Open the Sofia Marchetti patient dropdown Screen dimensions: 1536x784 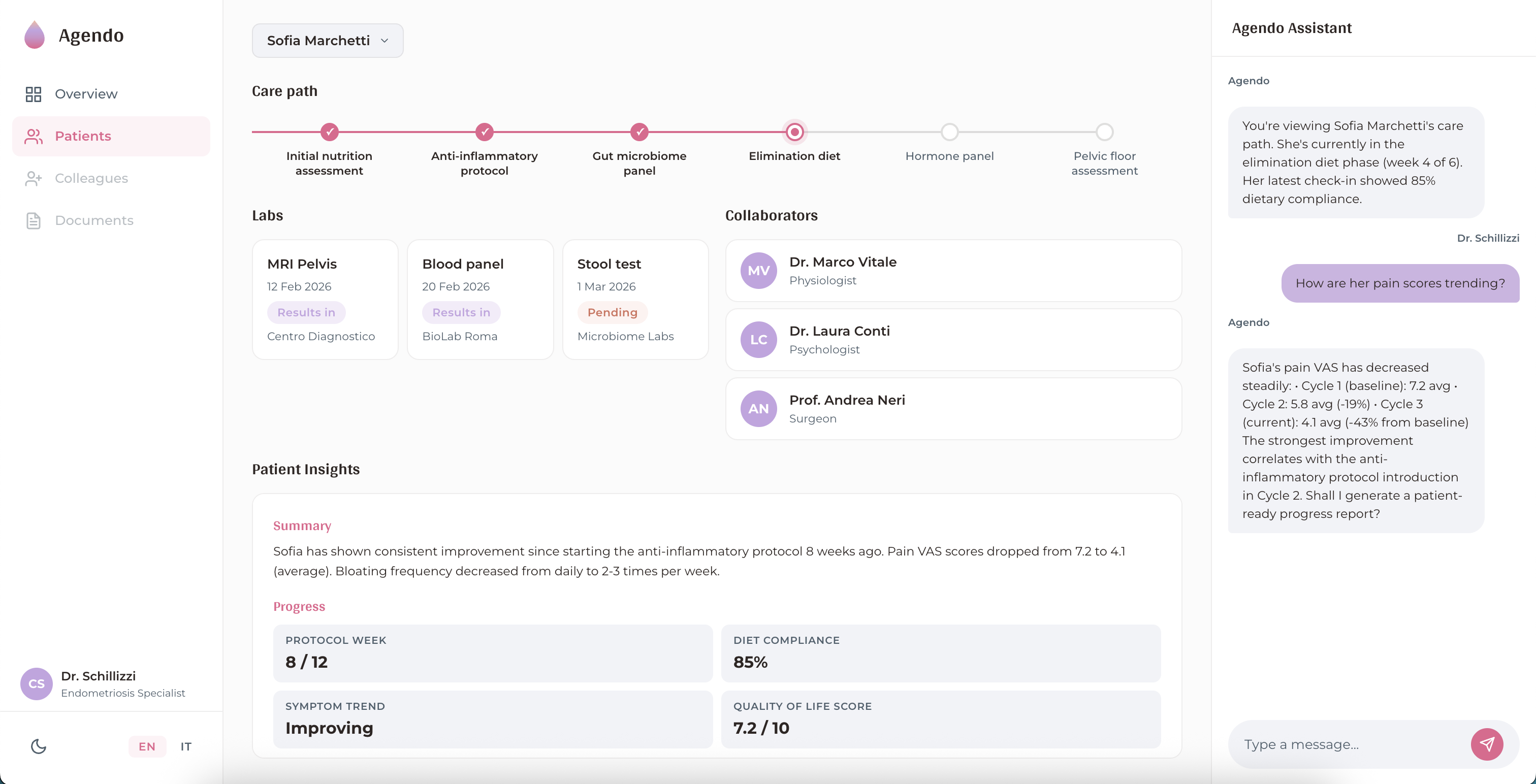[327, 41]
